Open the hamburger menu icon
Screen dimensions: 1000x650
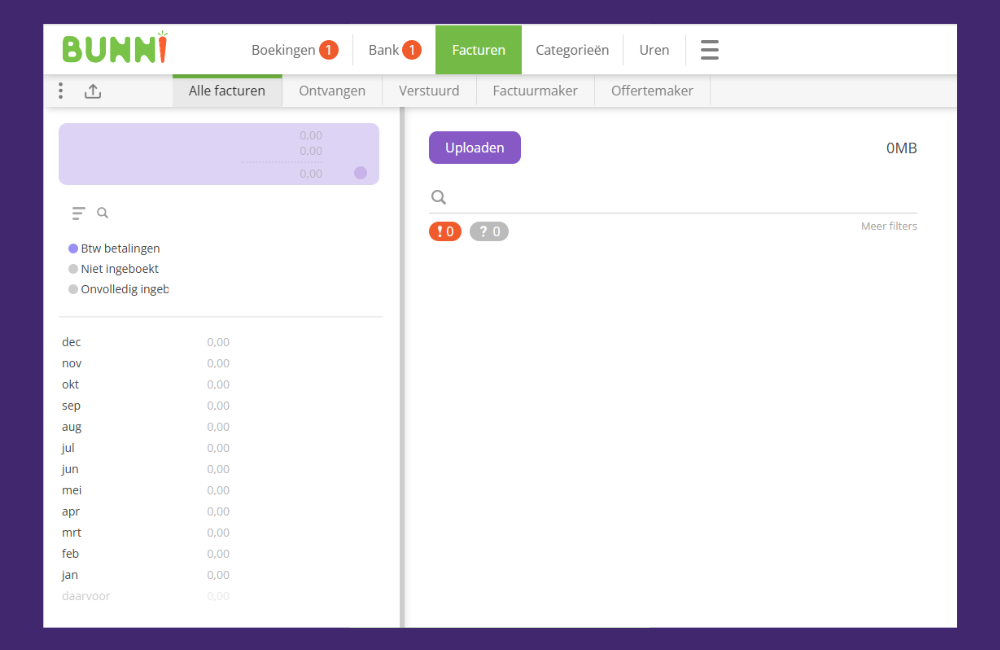click(x=709, y=50)
